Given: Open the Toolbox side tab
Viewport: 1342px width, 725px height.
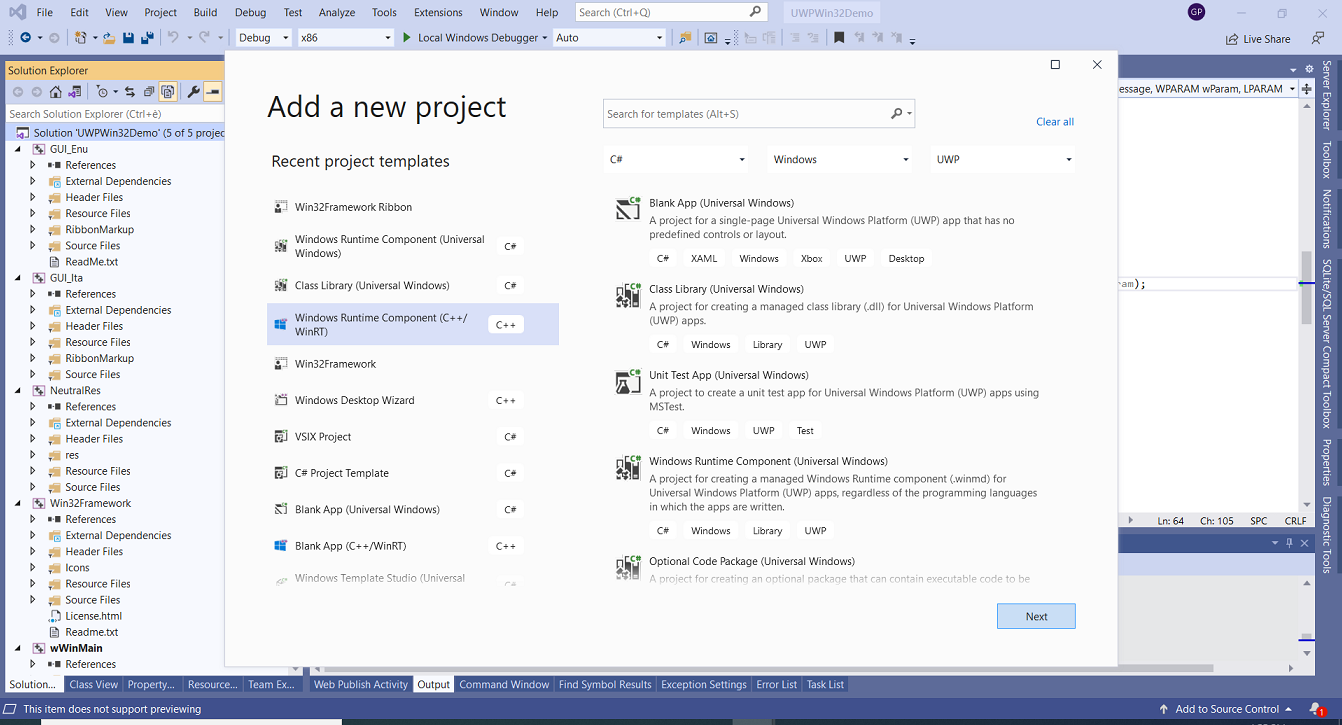Looking at the screenshot, I should pyautogui.click(x=1327, y=160).
